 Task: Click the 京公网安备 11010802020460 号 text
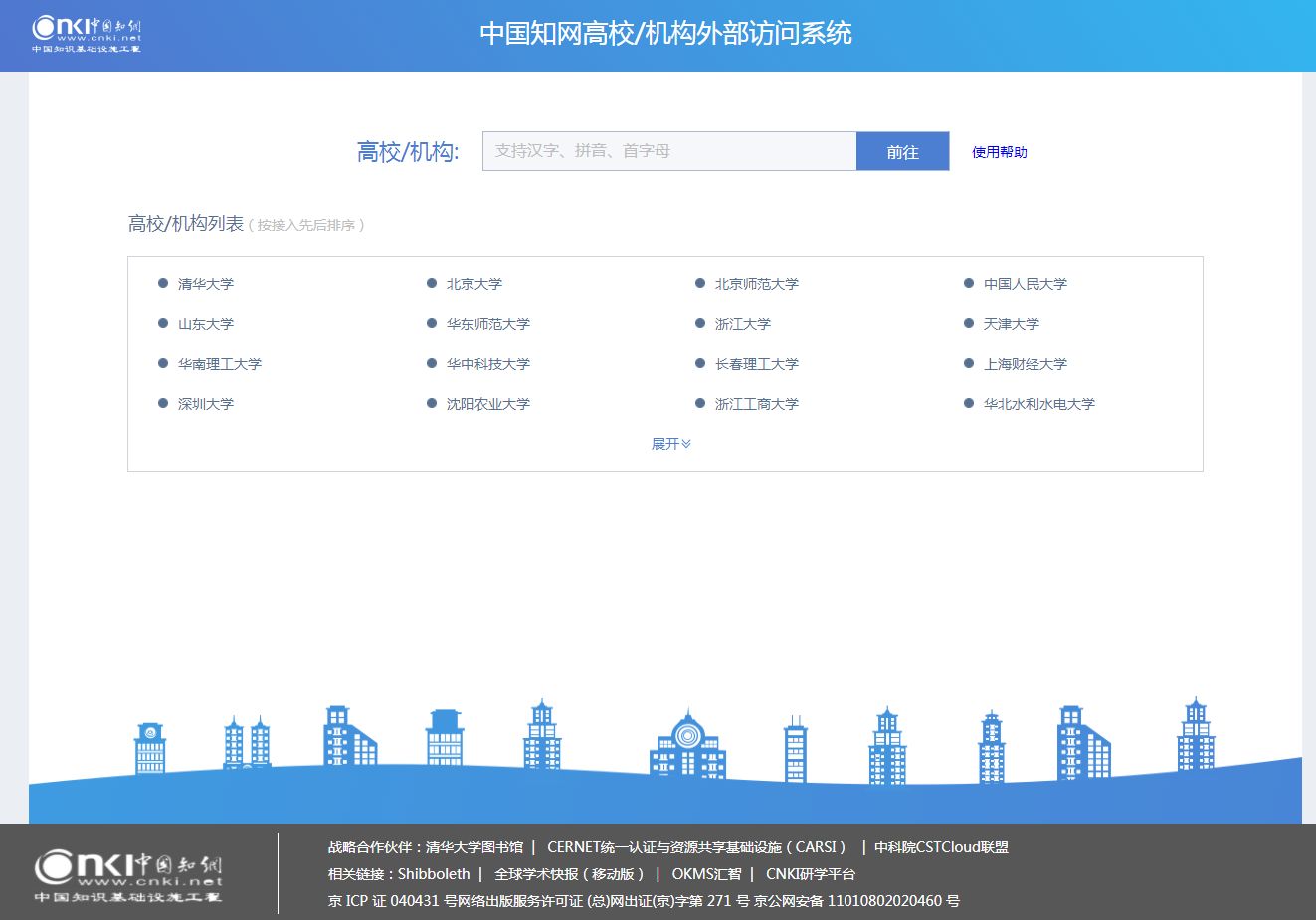pos(857,901)
